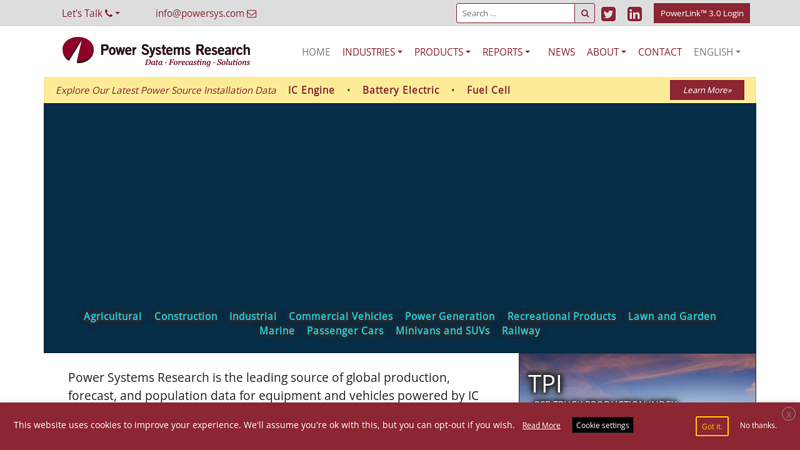Accept cookies with Got it
Screen dimensions: 800x450
click(x=712, y=426)
